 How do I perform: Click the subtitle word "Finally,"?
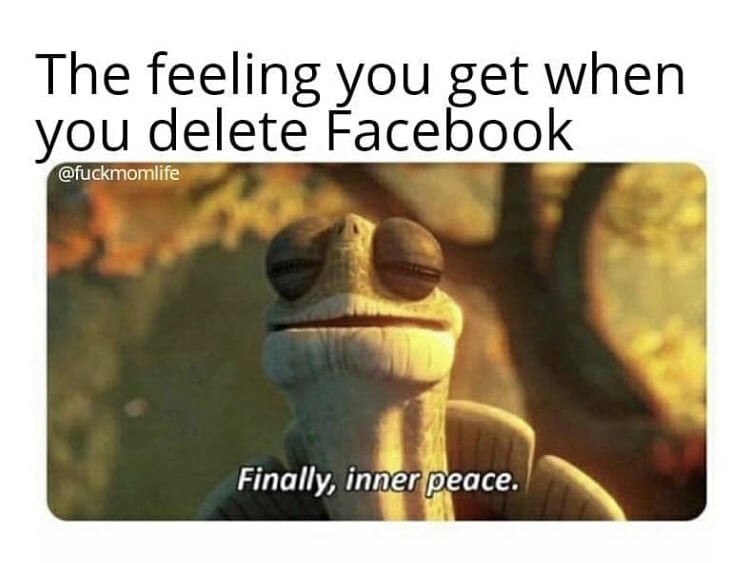[288, 480]
